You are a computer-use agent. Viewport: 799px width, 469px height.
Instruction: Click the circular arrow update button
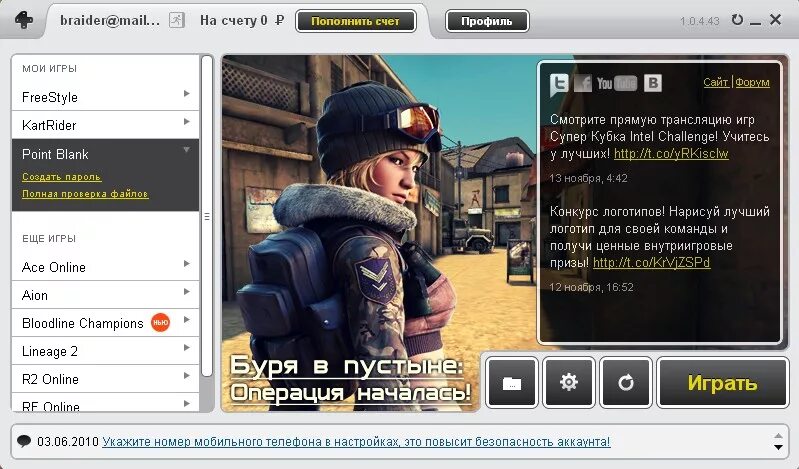coord(626,383)
